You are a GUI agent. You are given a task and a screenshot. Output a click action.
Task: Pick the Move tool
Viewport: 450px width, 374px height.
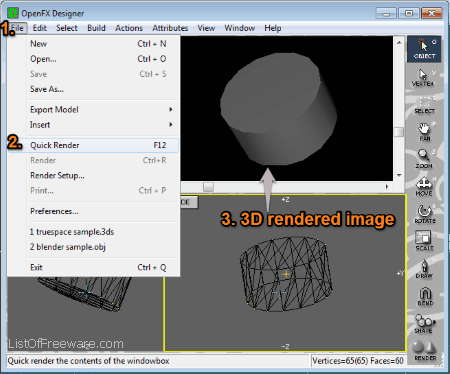pos(424,187)
